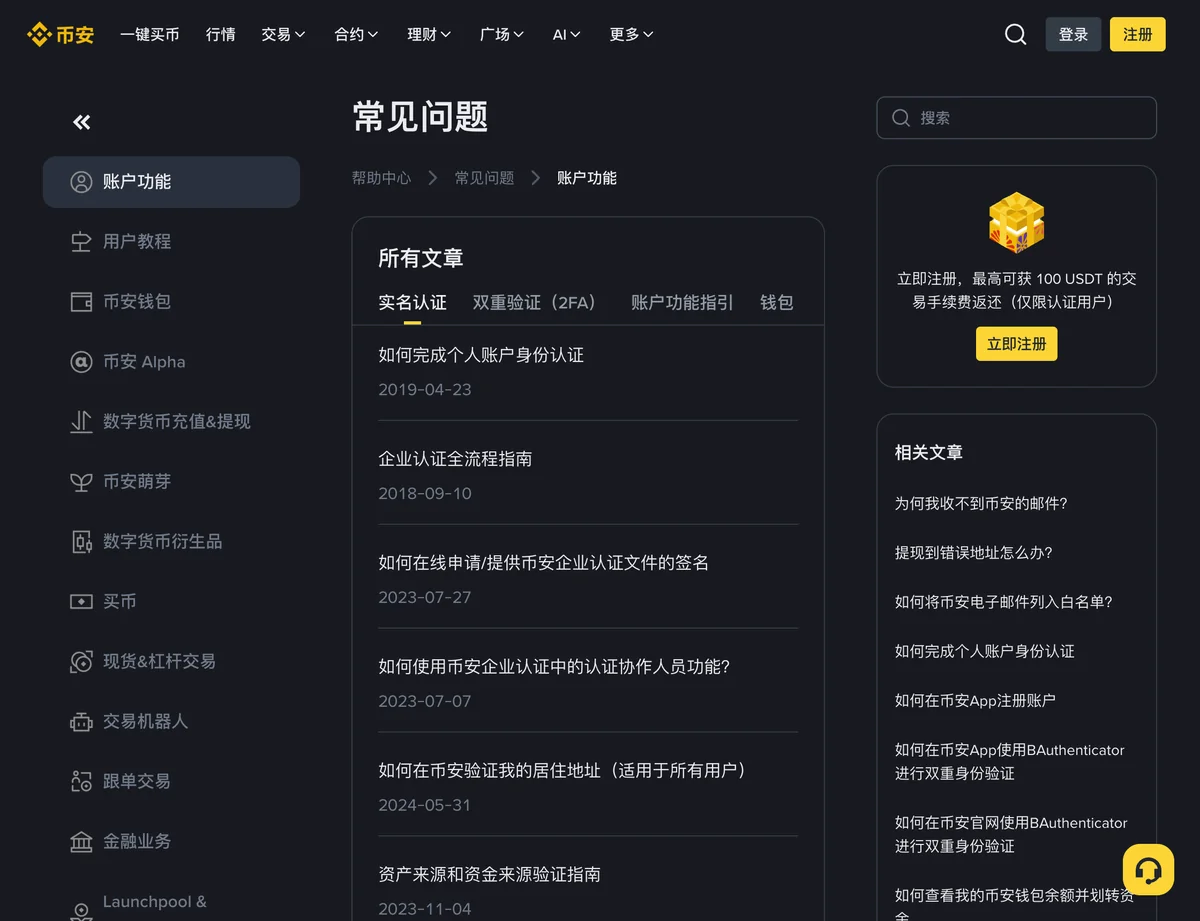The image size is (1200, 921).
Task: Click the 用户教程 signpost icon
Action: [x=81, y=242]
